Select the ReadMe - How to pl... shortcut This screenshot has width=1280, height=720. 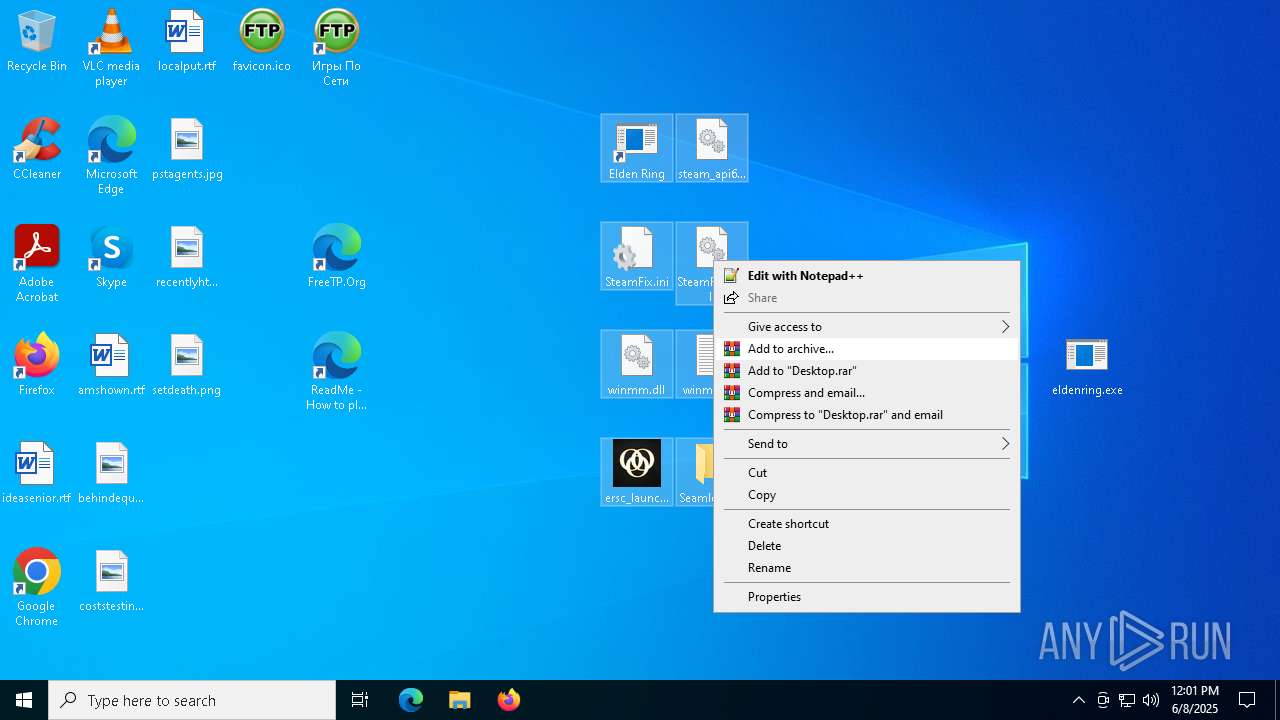pos(336,372)
